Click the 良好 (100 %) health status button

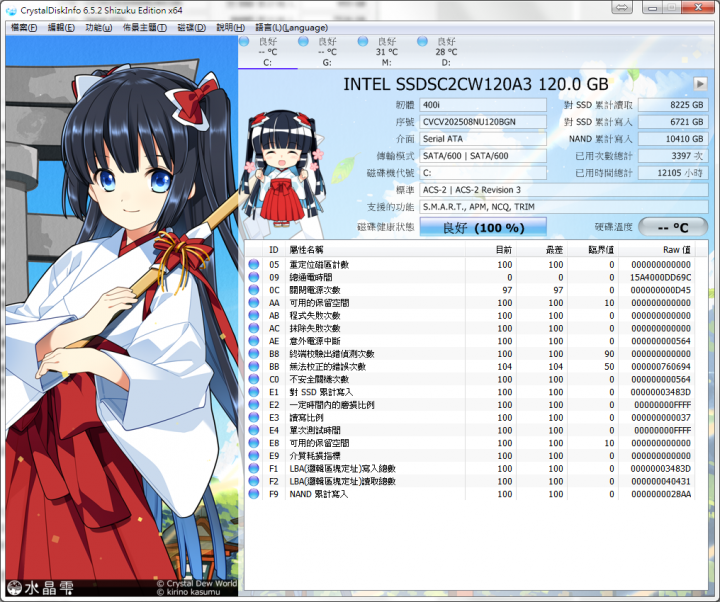click(x=483, y=227)
